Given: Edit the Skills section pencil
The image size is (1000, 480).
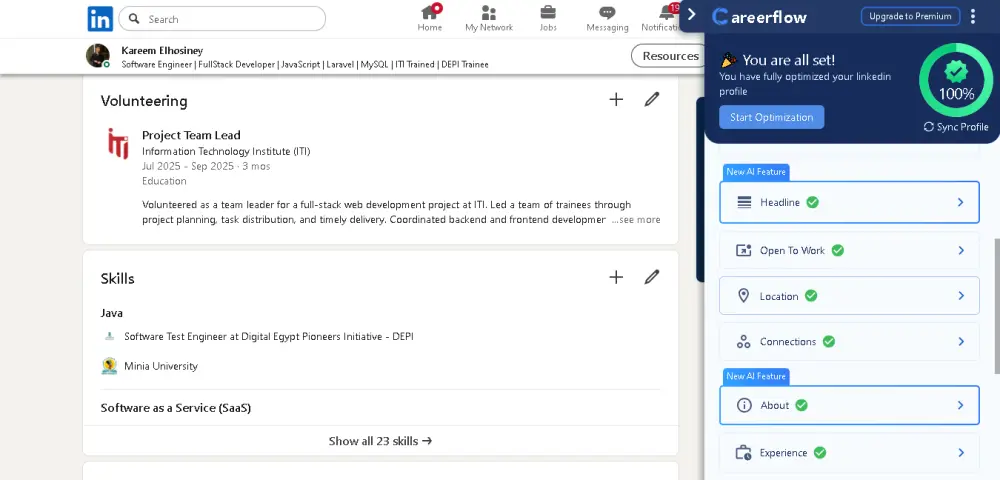Looking at the screenshot, I should click(651, 277).
